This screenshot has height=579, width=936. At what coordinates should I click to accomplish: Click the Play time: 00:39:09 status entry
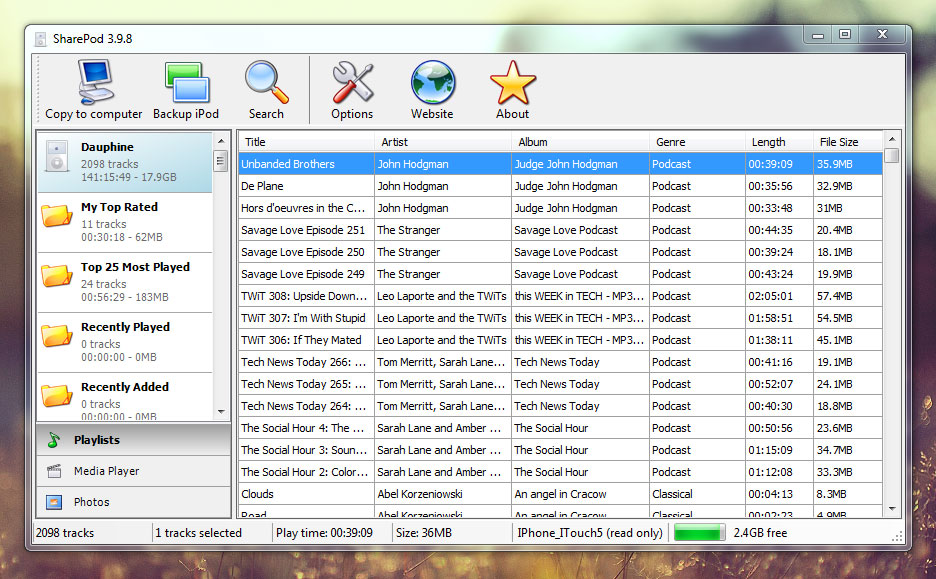tap(324, 533)
